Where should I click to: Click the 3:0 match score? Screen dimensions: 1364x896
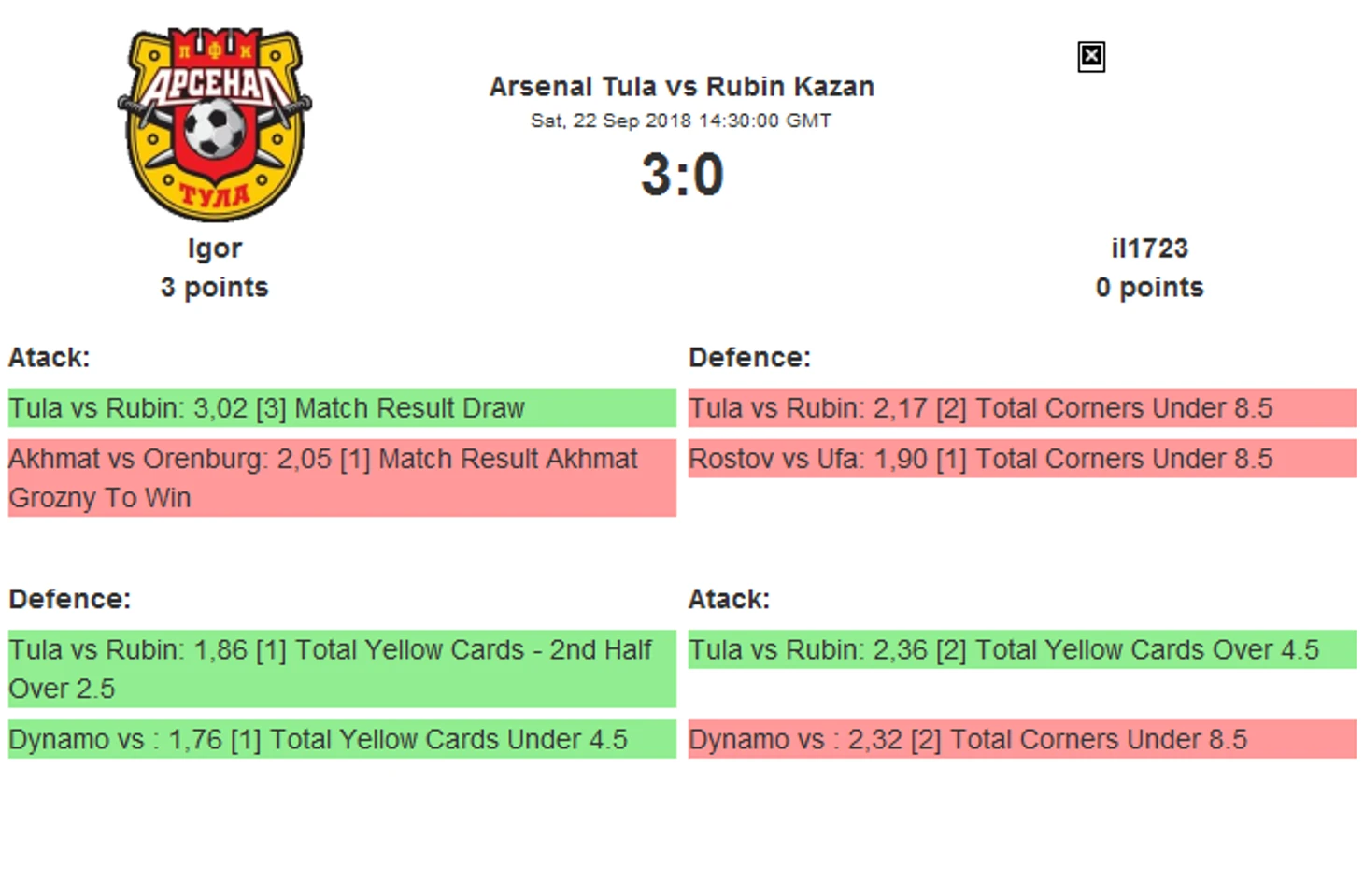coord(682,175)
